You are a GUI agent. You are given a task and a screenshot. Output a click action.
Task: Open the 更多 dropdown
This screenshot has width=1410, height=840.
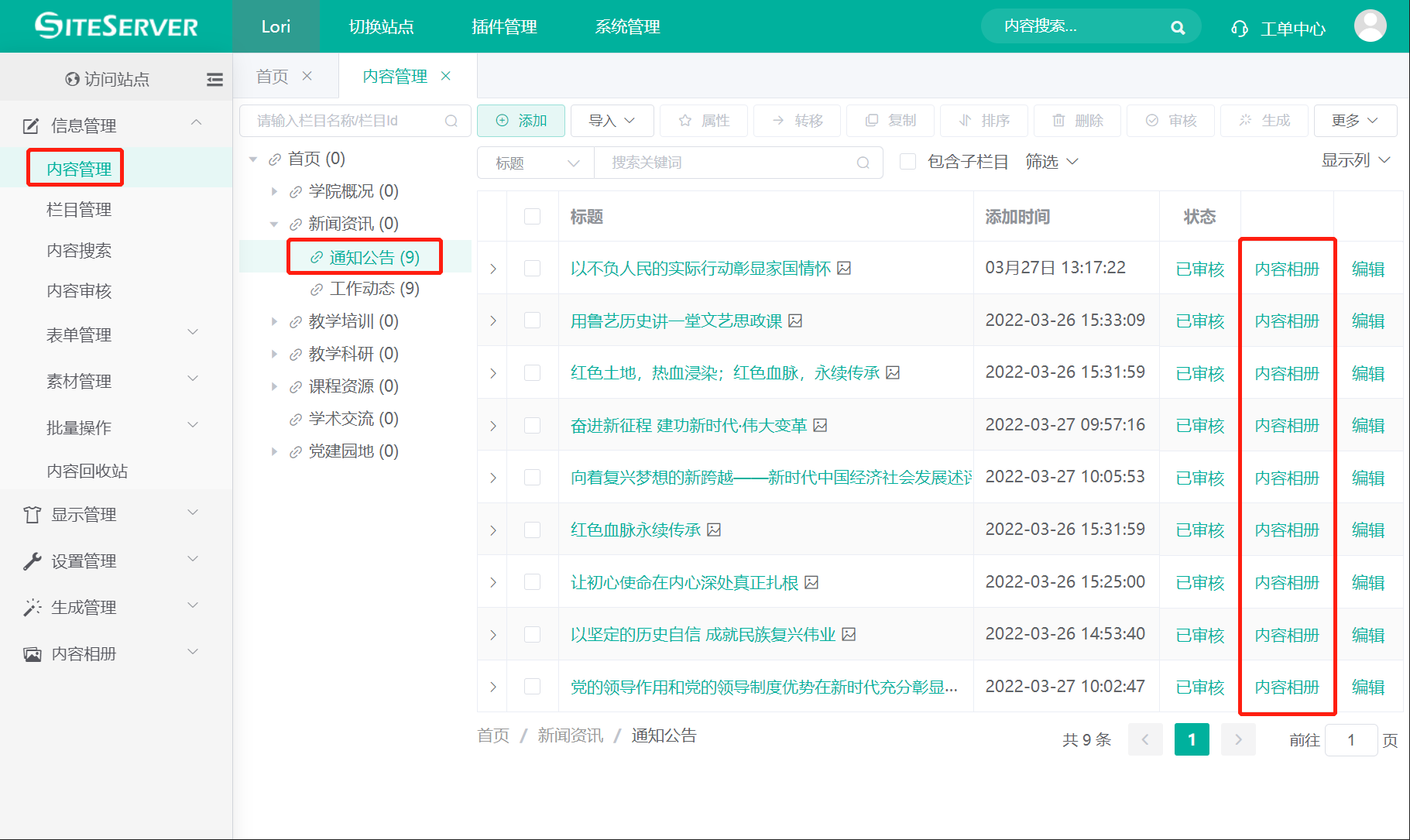(x=1355, y=120)
